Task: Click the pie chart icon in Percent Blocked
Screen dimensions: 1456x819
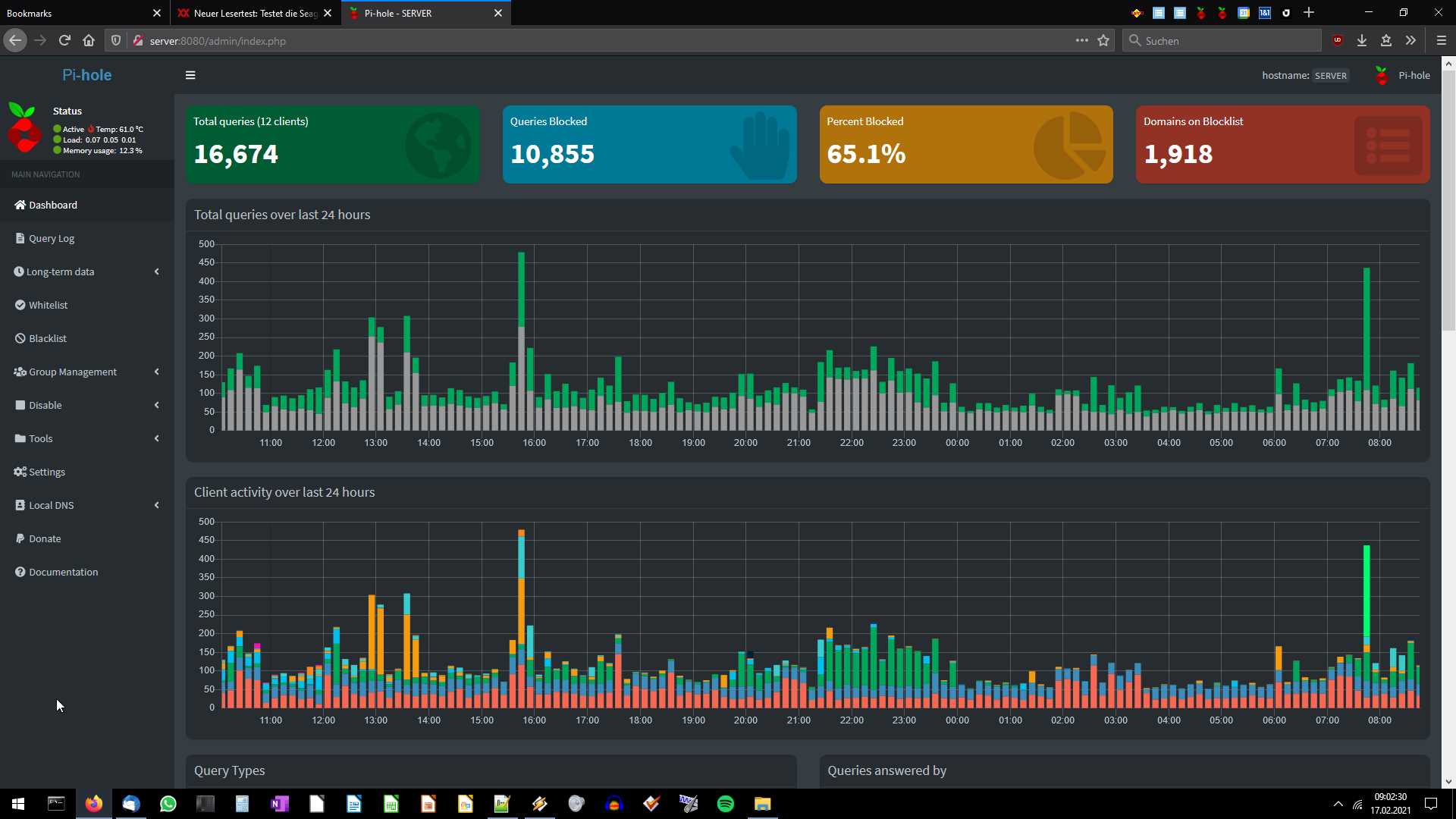Action: (1069, 146)
